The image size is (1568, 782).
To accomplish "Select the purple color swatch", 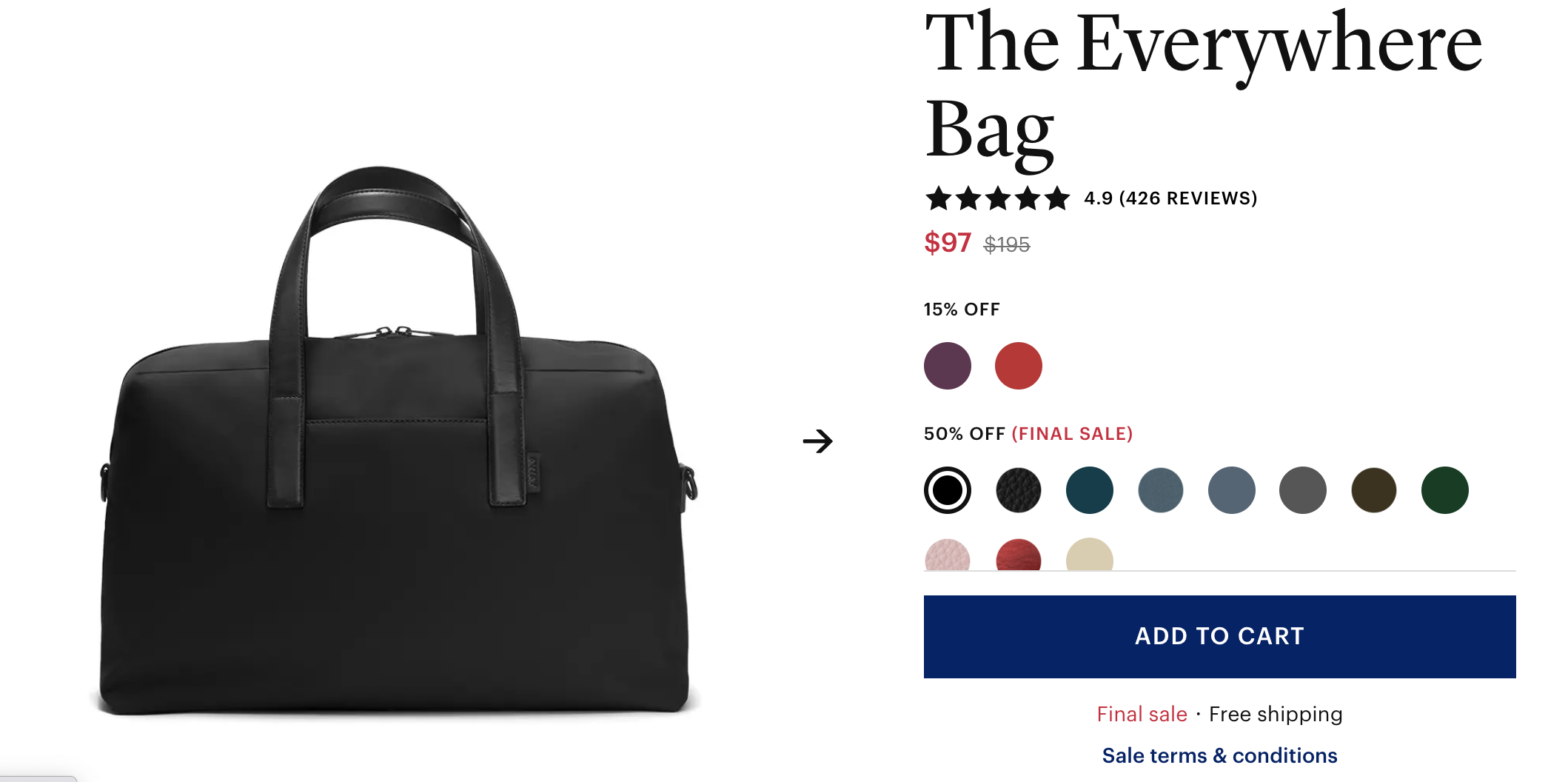I will [948, 366].
